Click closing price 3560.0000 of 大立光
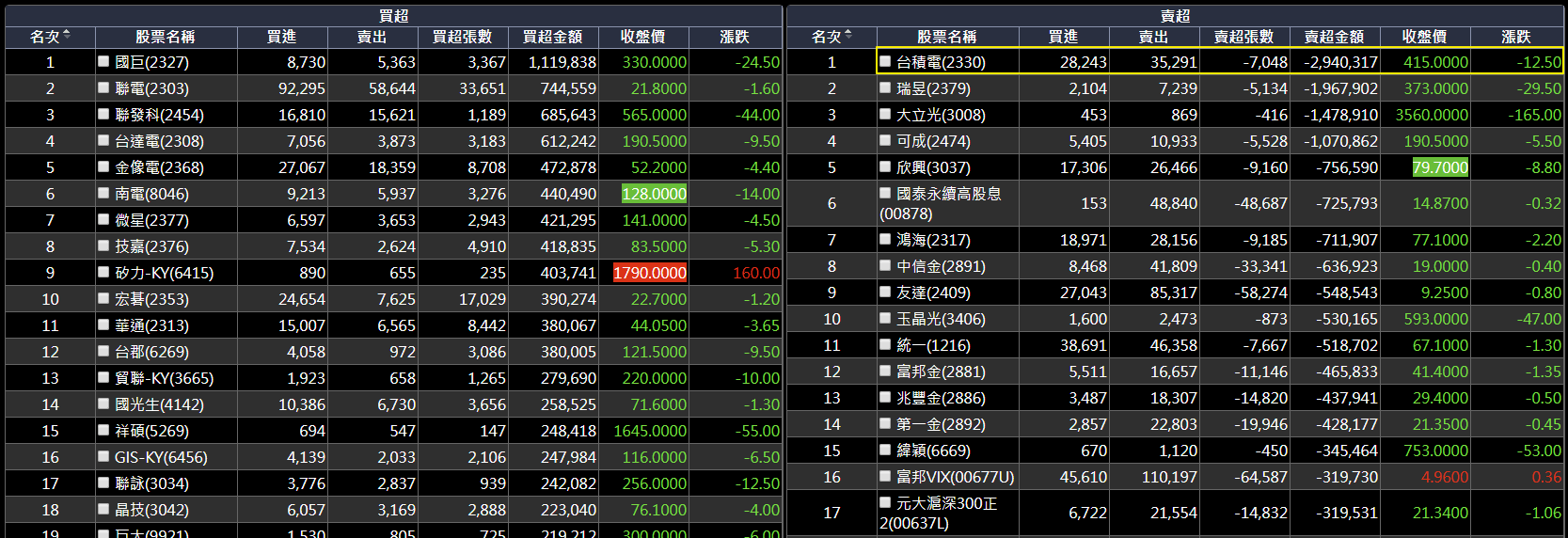This screenshot has width=1568, height=538. click(1432, 115)
